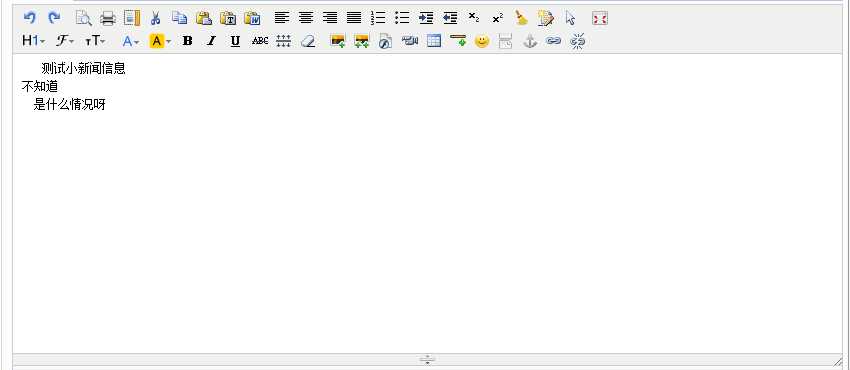Toggle strikethrough formatting
850x370 pixels.
(260, 41)
